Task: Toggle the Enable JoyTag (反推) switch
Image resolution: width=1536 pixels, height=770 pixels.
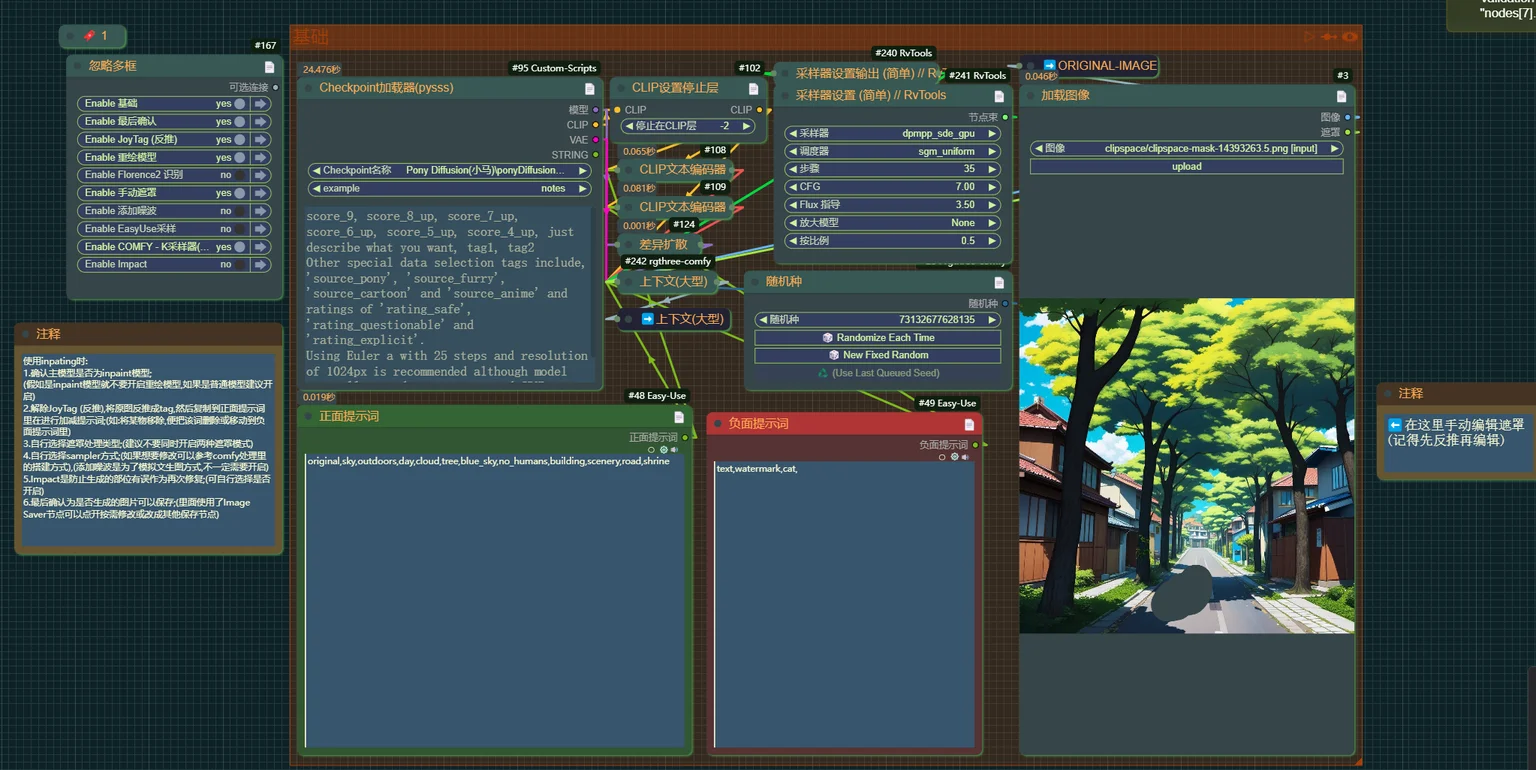Action: click(240, 140)
